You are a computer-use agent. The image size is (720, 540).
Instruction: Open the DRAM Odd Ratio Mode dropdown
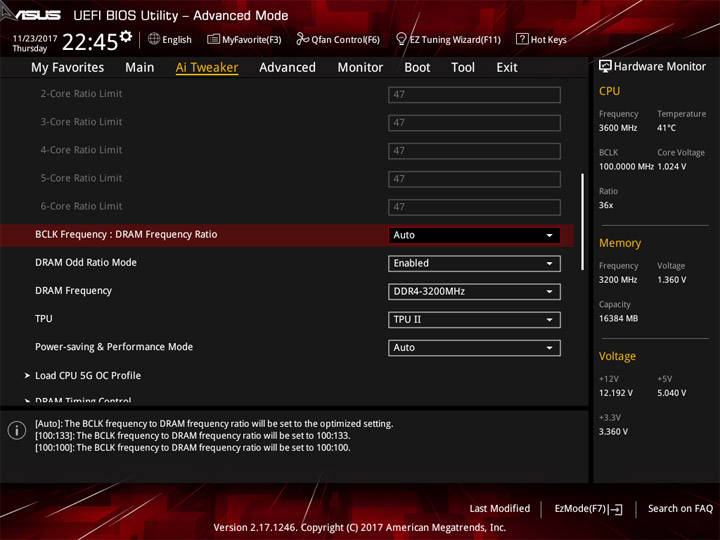[x=474, y=264]
